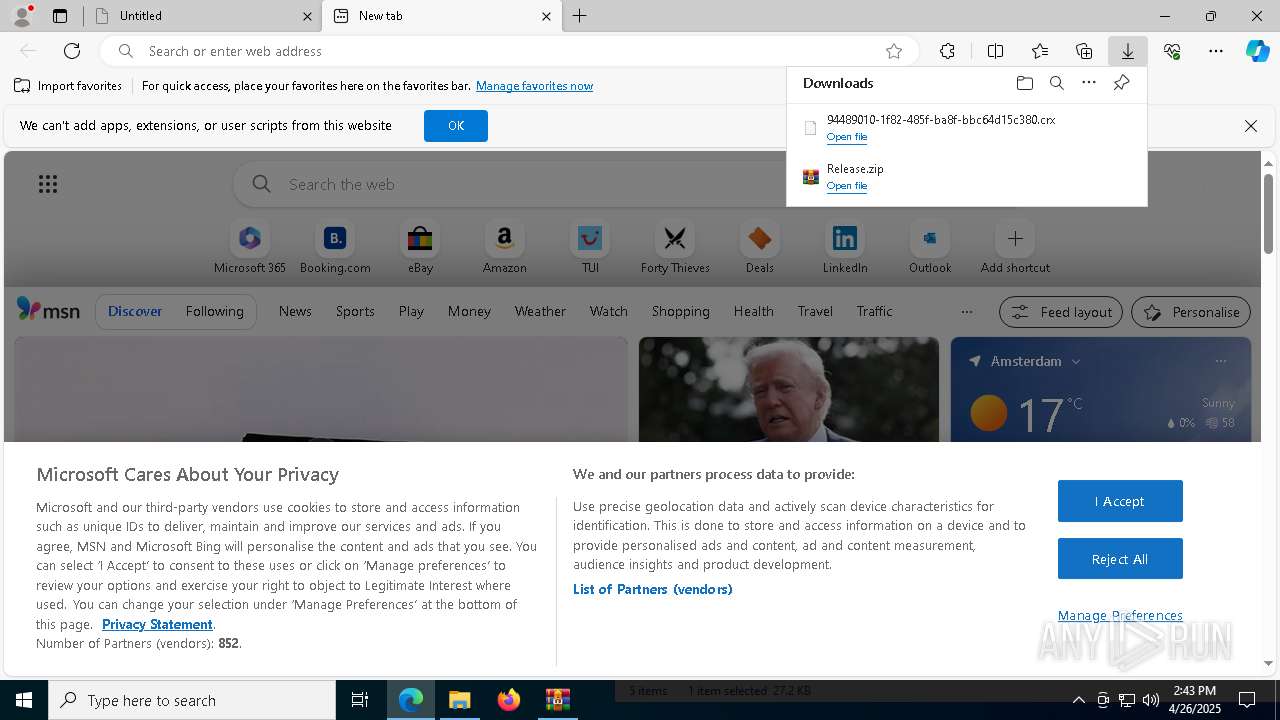Open more options in the Downloads panel
This screenshot has width=1280, height=720.
(x=1089, y=83)
